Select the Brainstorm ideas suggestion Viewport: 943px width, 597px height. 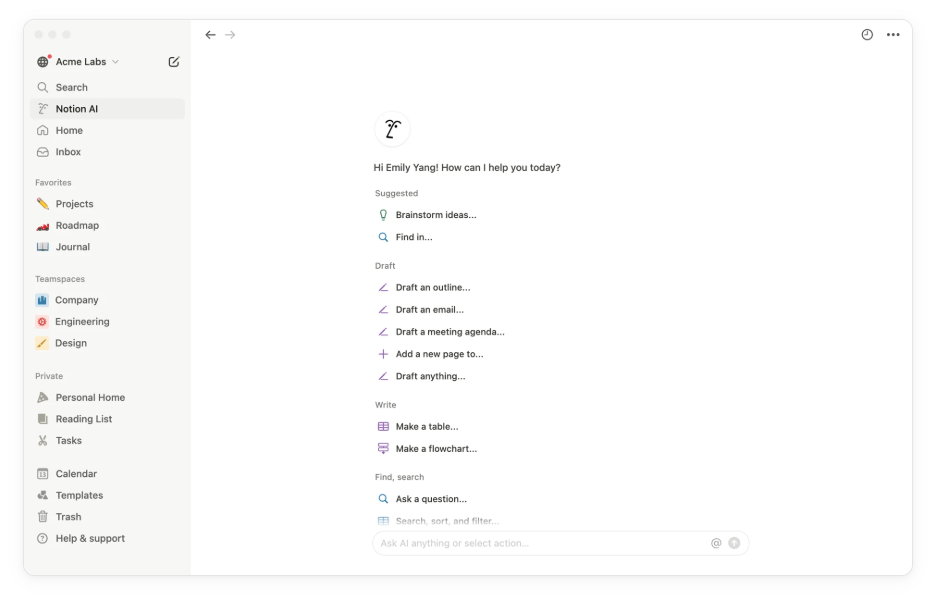(x=436, y=215)
